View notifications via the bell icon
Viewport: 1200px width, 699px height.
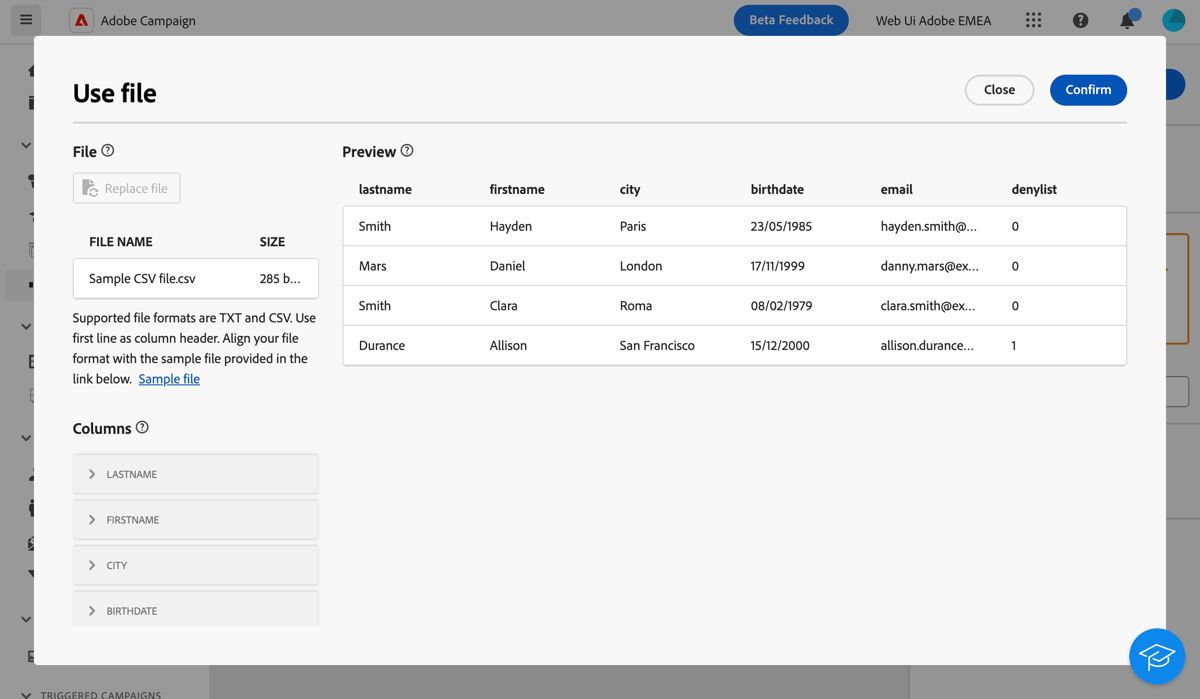coord(1126,20)
